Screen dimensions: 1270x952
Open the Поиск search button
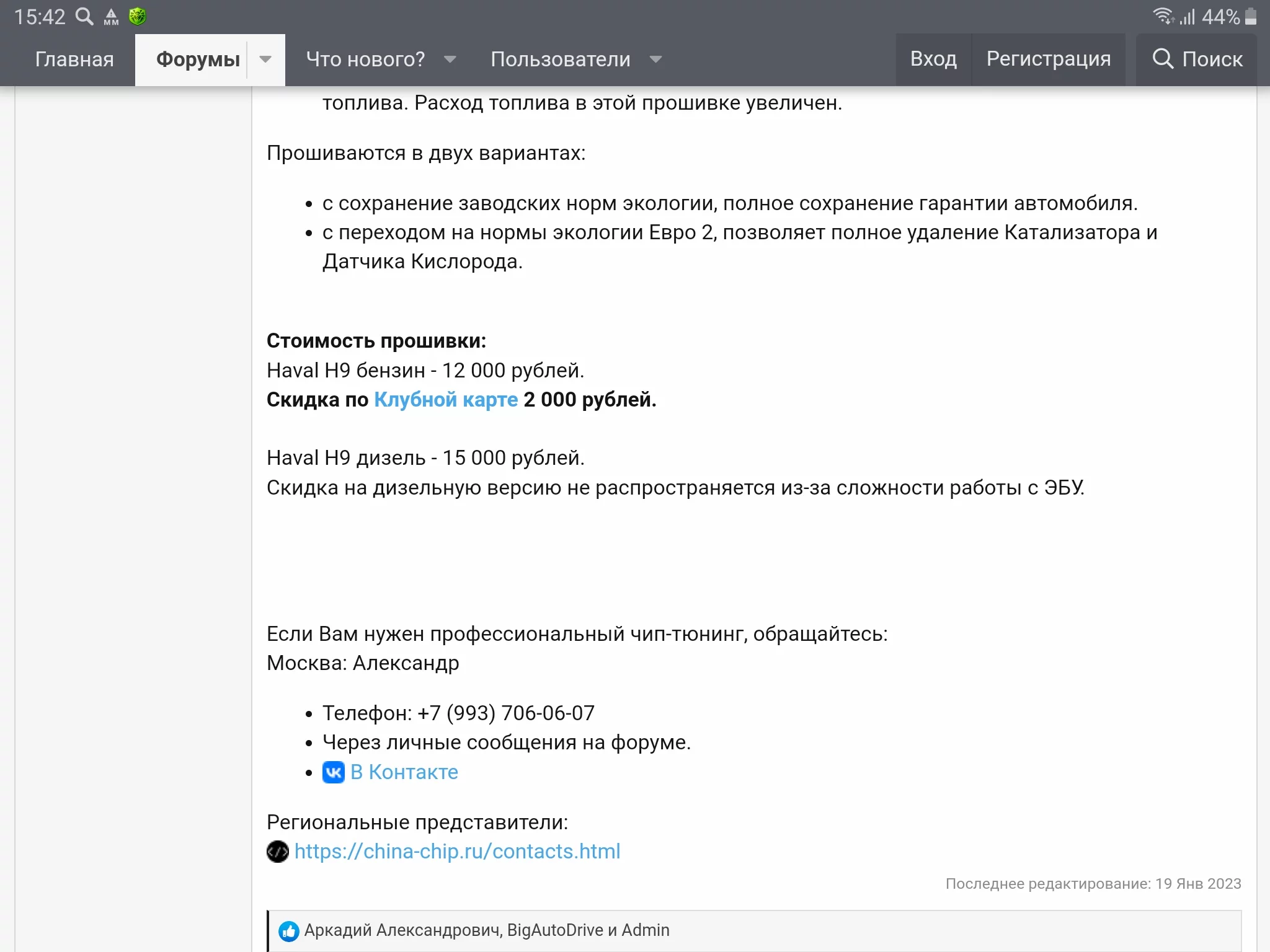coord(1197,59)
